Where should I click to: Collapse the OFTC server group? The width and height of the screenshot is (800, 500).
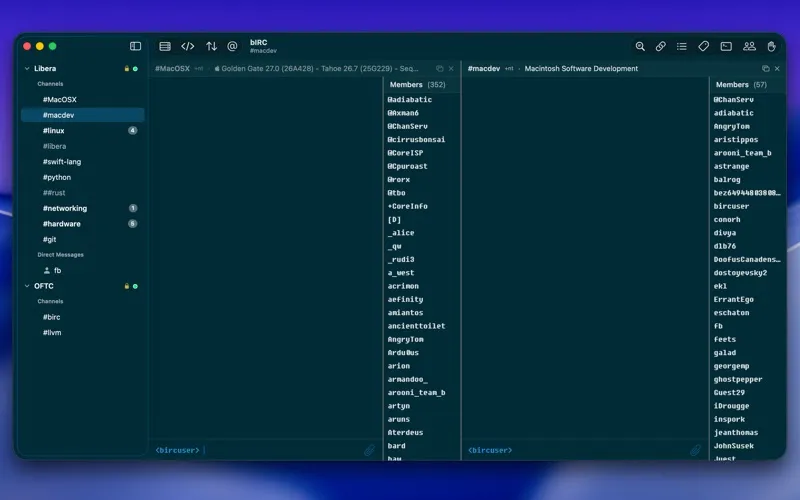(27, 286)
